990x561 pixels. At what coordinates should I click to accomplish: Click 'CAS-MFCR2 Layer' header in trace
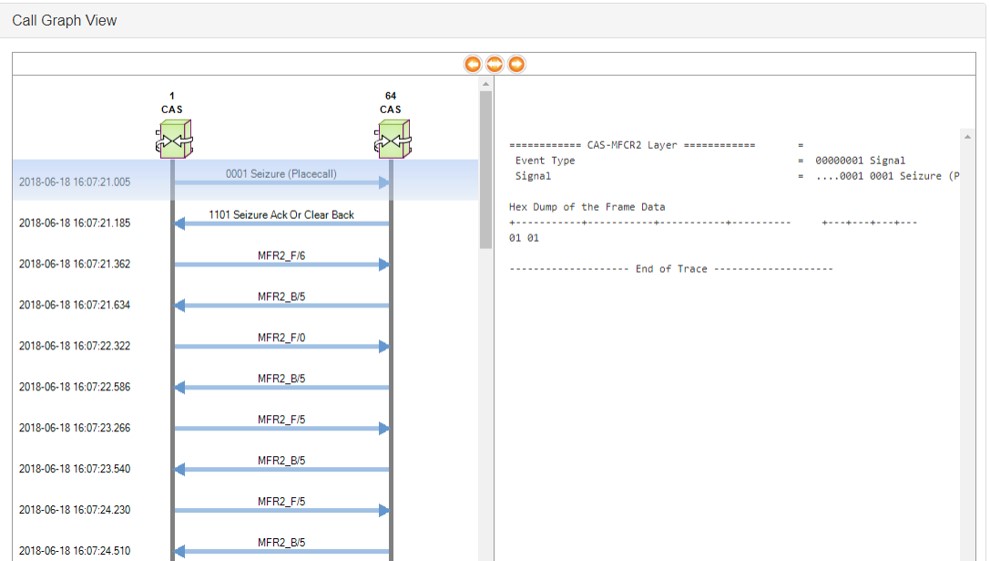click(632, 145)
